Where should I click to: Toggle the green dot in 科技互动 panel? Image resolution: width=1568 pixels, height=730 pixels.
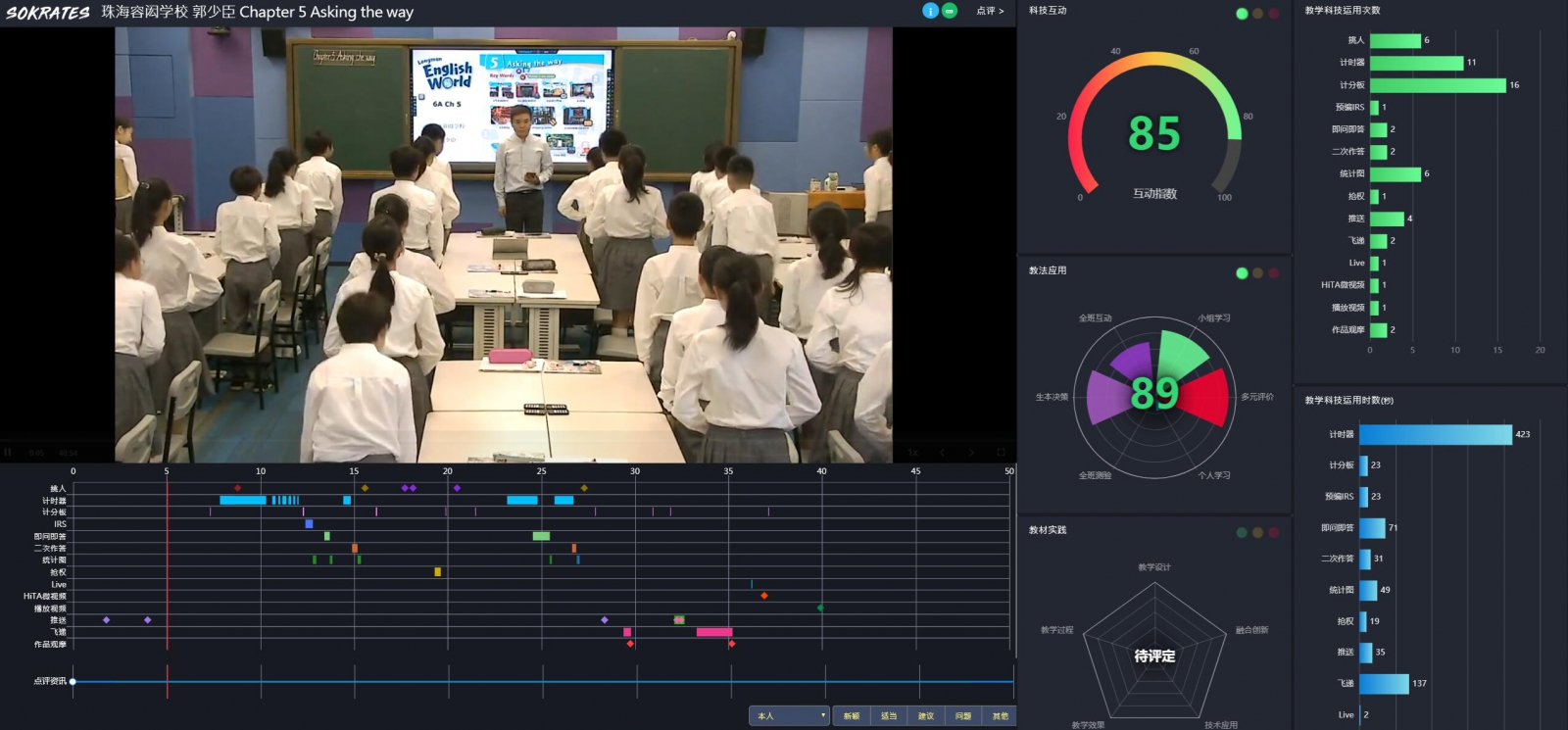coord(1242,14)
